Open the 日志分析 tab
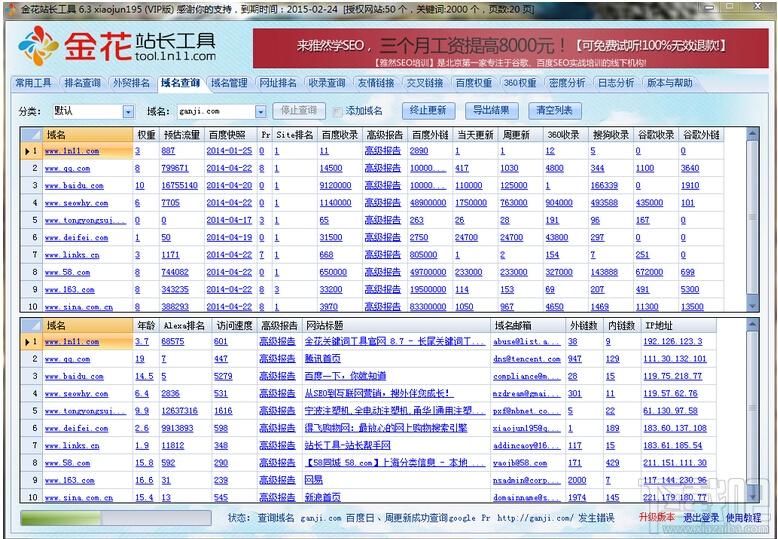The height and width of the screenshot is (539, 778). (x=616, y=83)
